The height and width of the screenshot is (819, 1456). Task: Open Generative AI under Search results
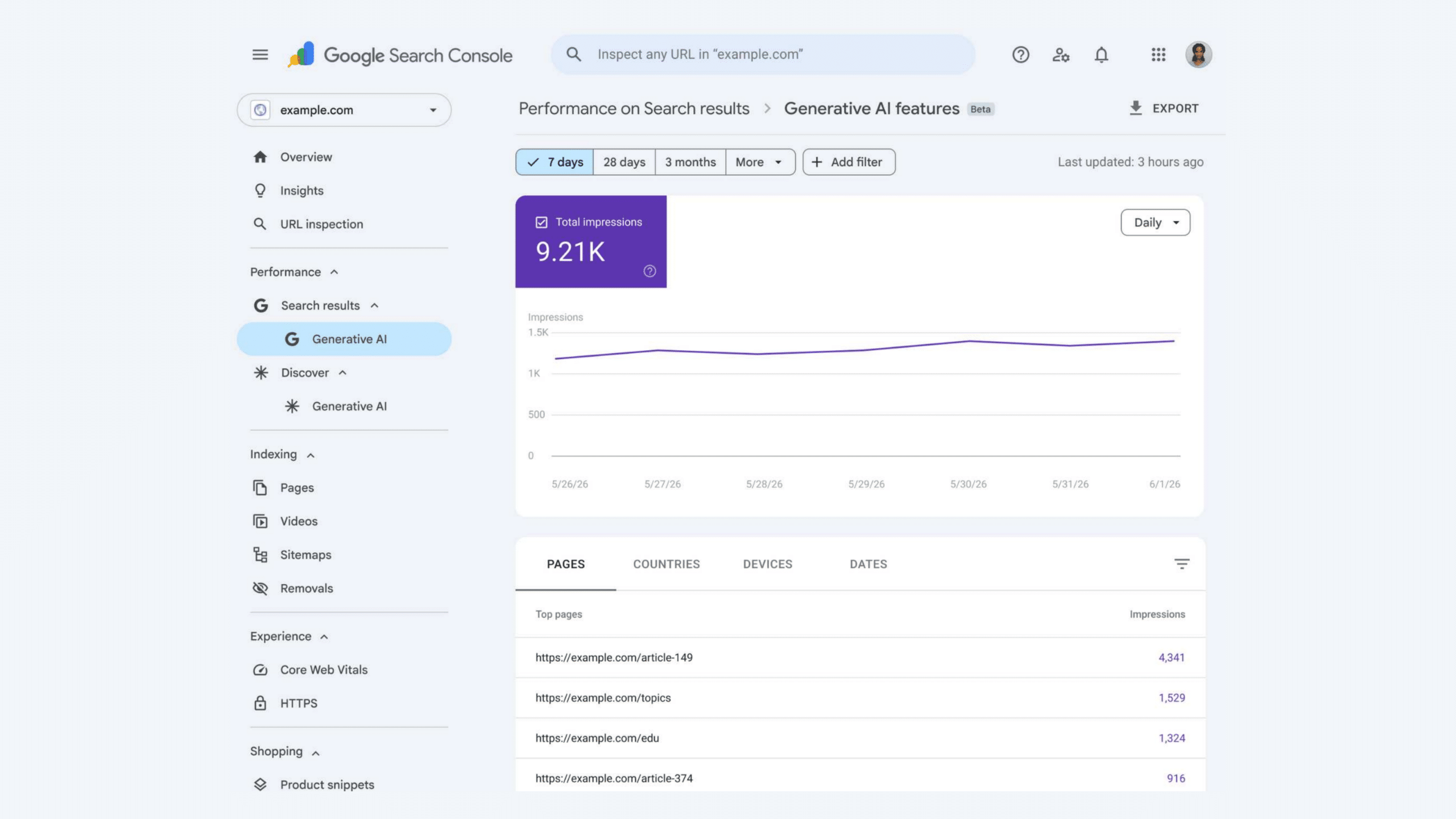pos(344,339)
